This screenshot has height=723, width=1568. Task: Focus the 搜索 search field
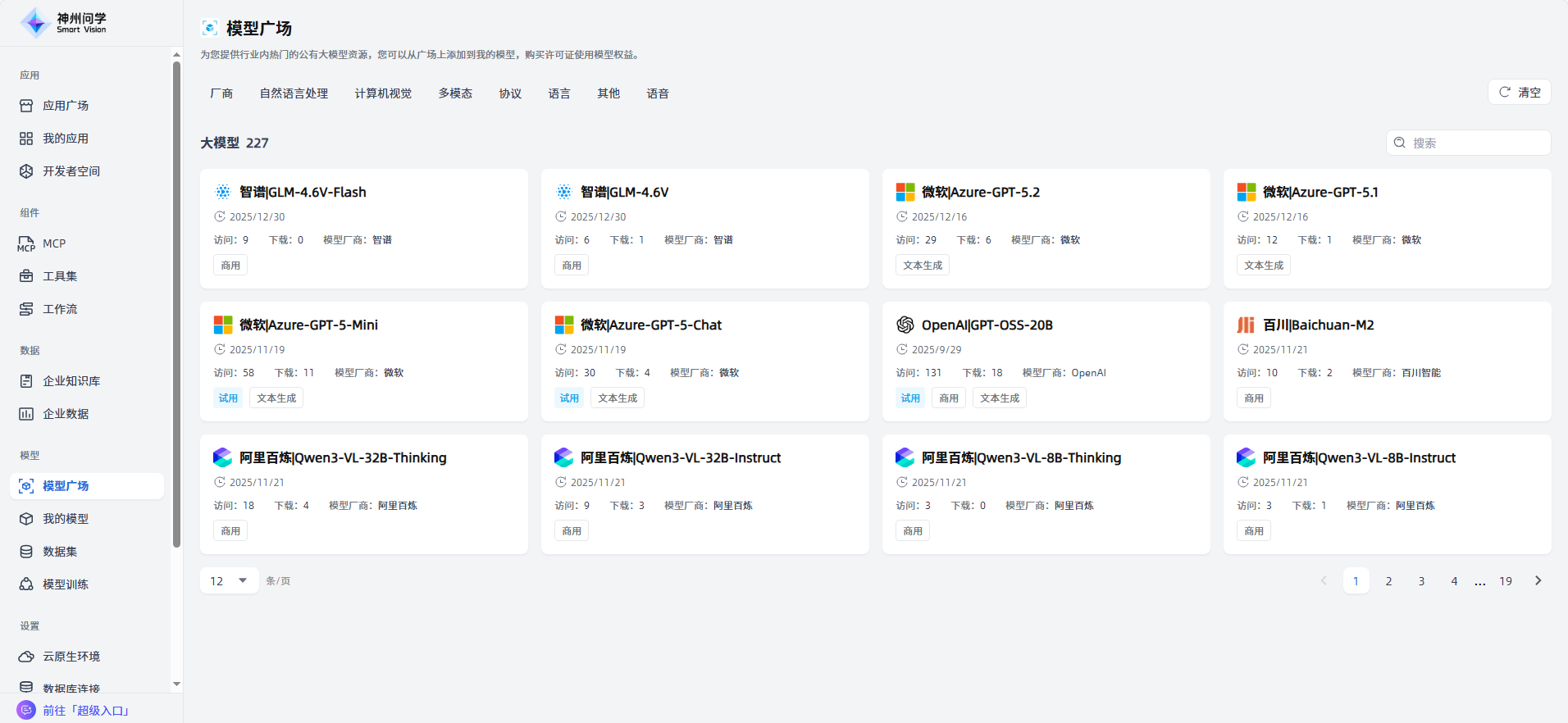[1476, 143]
